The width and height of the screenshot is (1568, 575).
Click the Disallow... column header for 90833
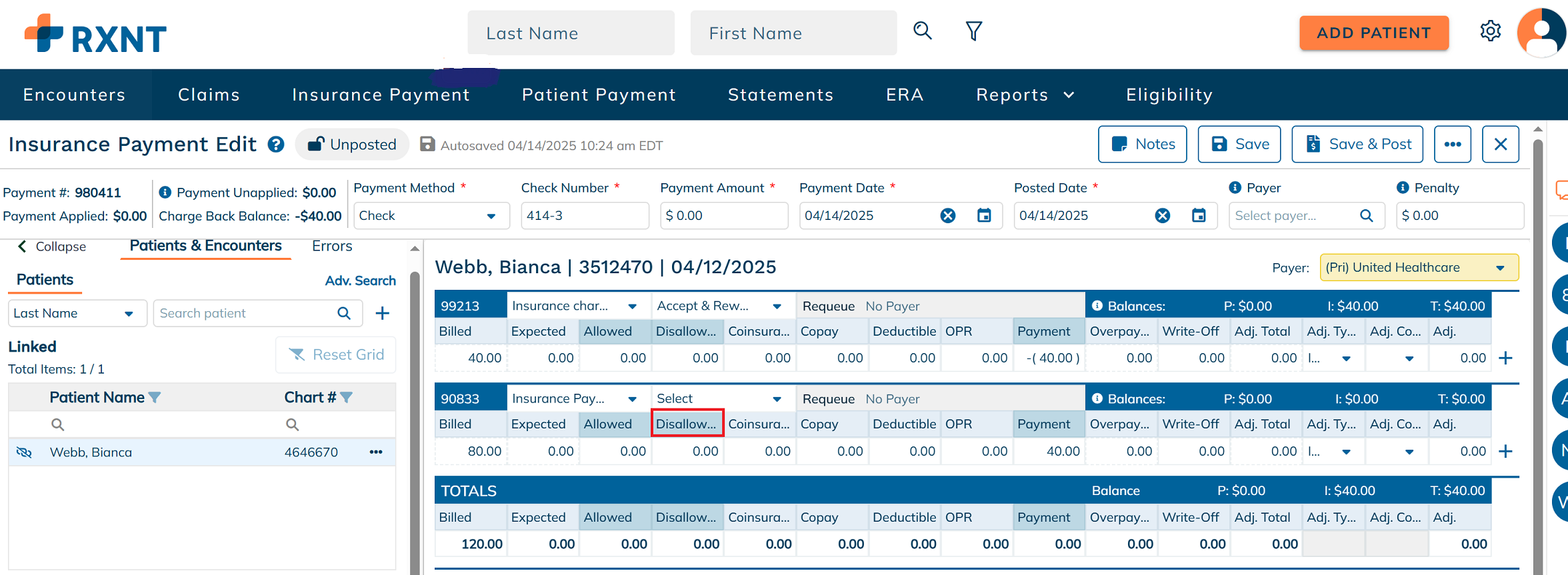[687, 424]
